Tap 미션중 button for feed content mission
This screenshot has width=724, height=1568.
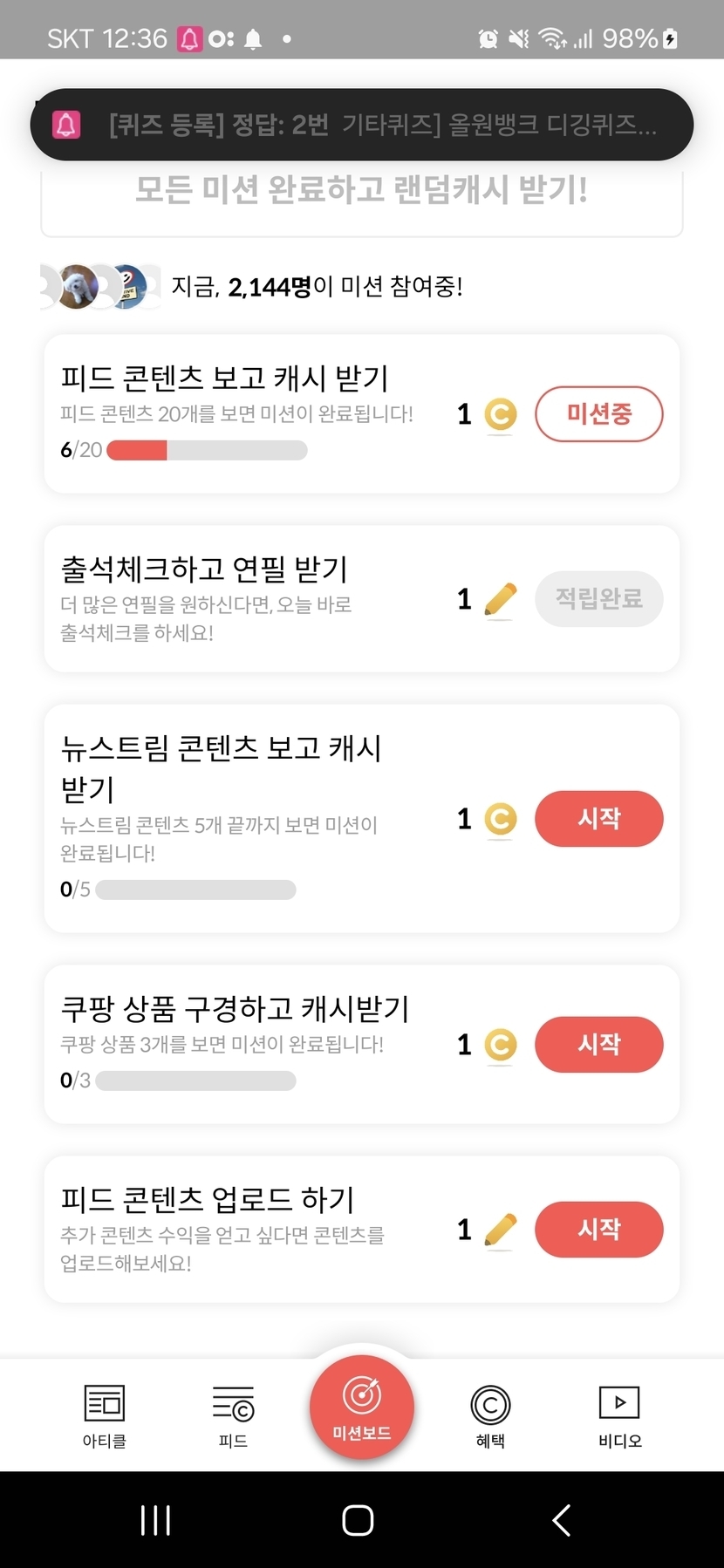598,414
